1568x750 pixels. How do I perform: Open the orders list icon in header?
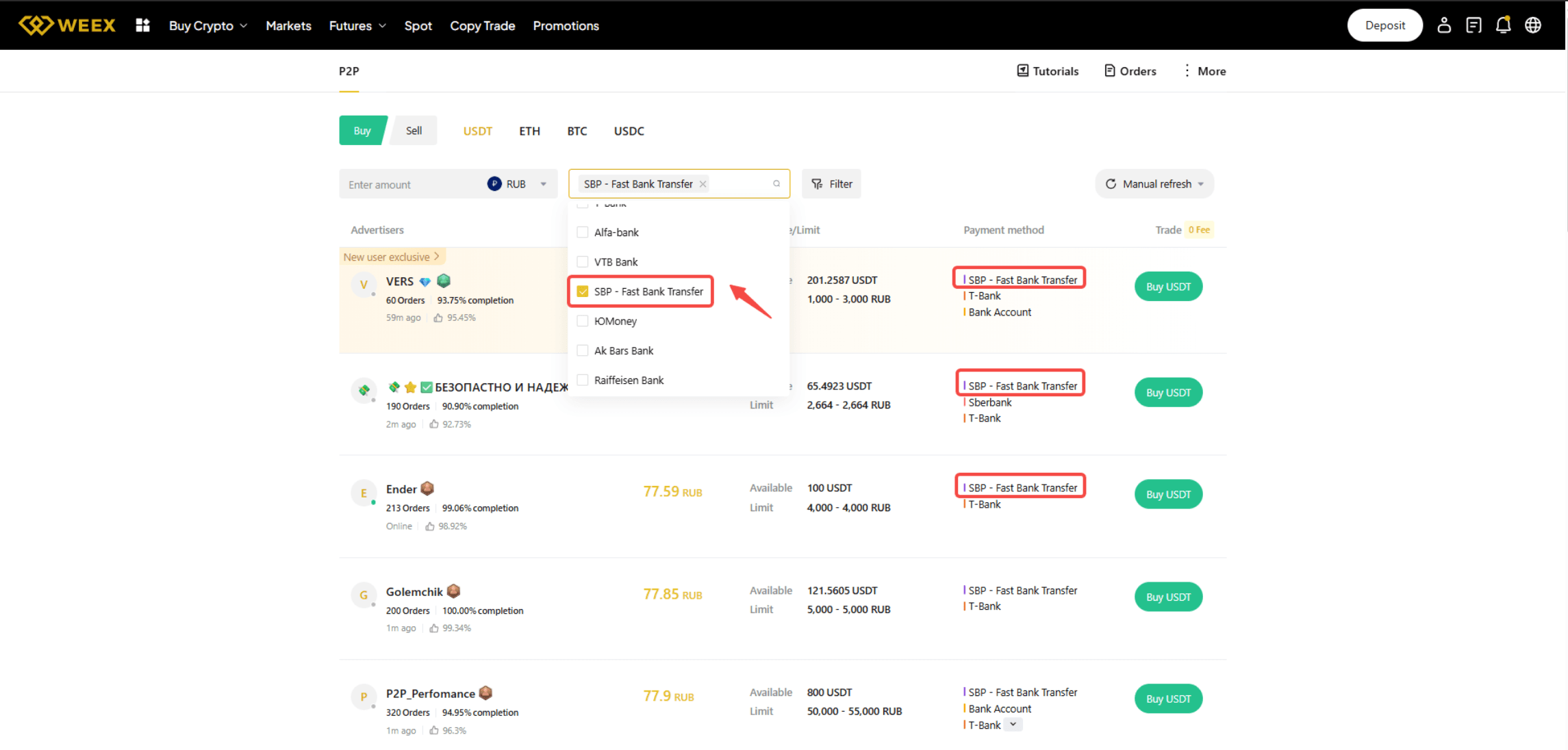point(1474,25)
